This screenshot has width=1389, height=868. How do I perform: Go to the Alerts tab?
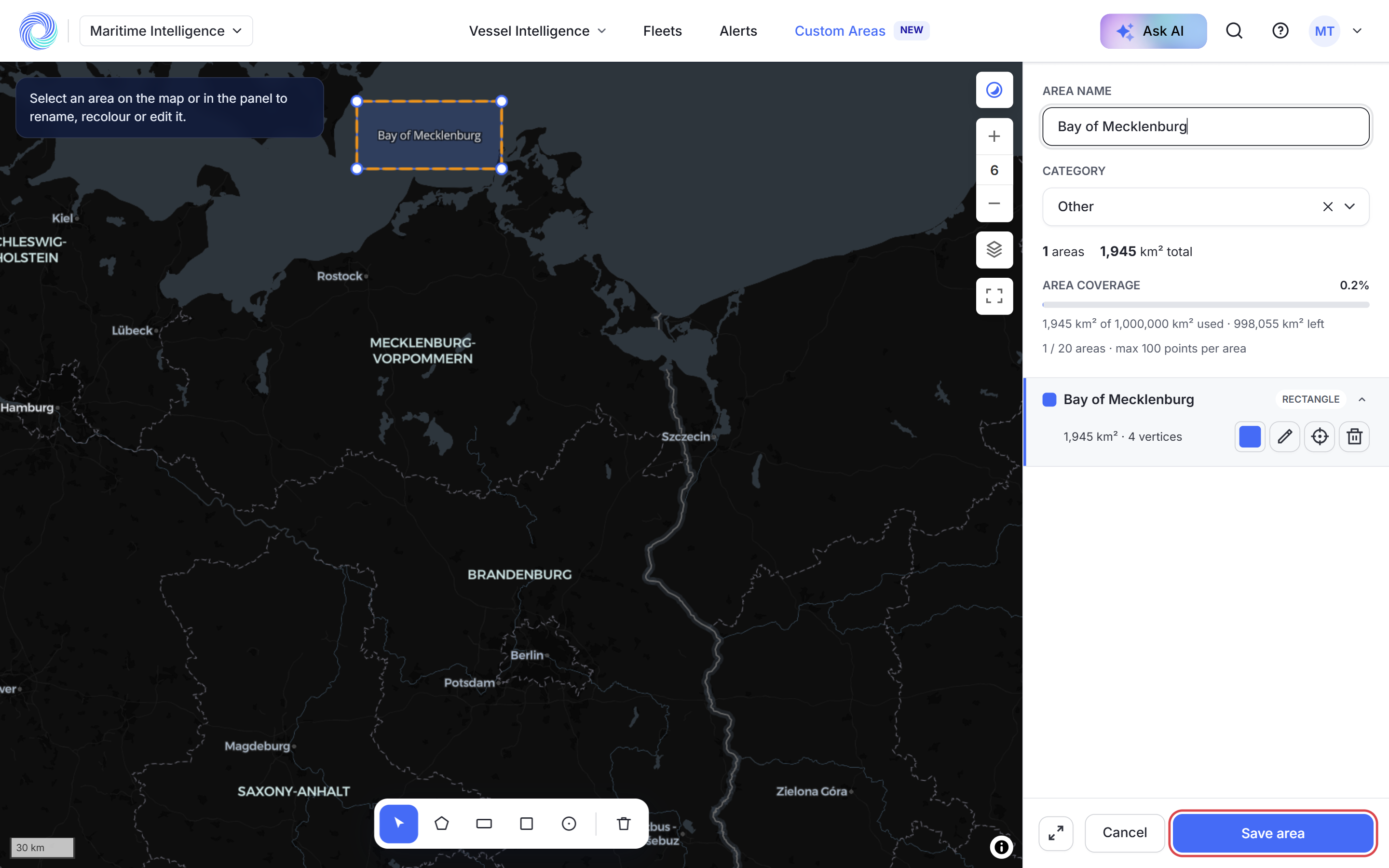[738, 31]
